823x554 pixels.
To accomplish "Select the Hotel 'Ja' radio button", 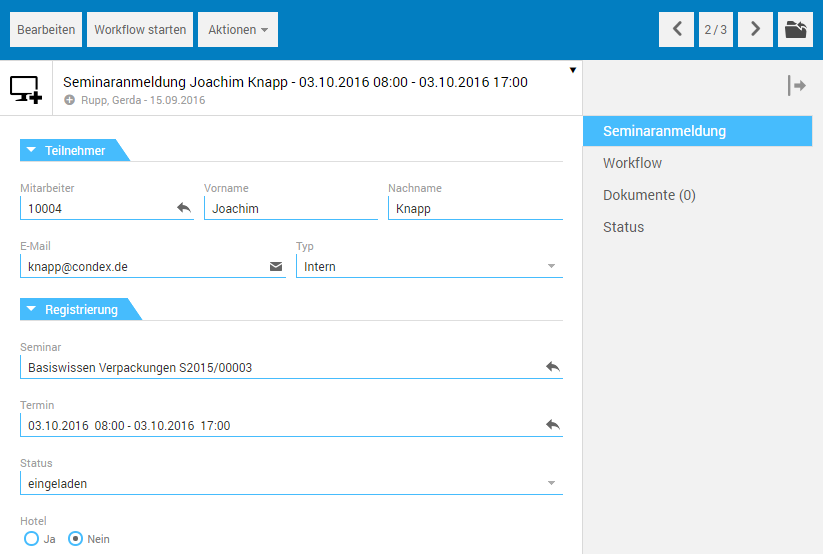I will [x=32, y=539].
